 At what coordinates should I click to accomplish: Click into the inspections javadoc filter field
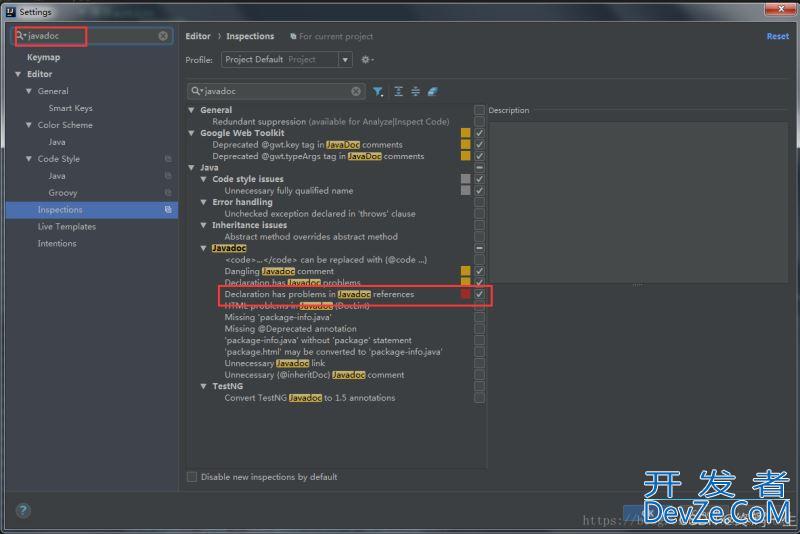coord(277,91)
